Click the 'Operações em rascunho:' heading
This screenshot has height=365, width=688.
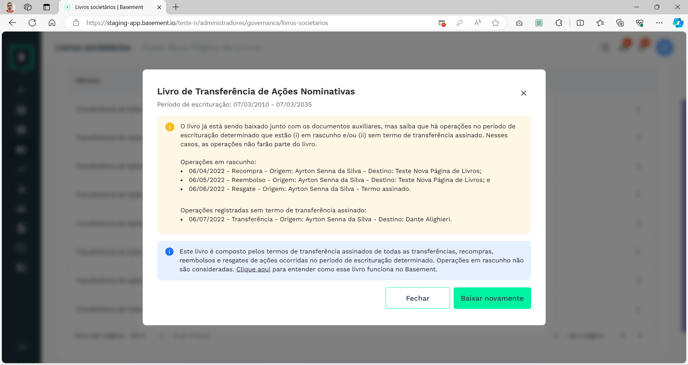pos(218,162)
